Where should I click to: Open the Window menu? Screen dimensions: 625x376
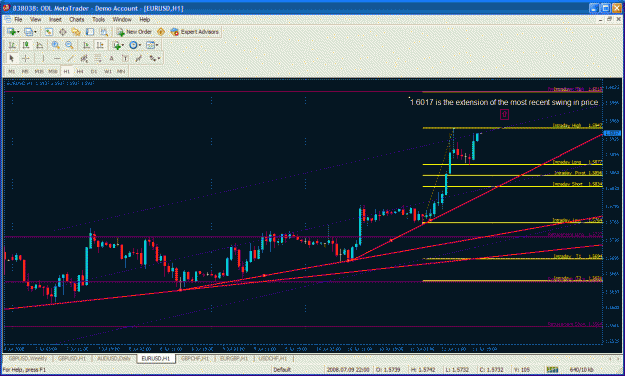pyautogui.click(x=122, y=19)
